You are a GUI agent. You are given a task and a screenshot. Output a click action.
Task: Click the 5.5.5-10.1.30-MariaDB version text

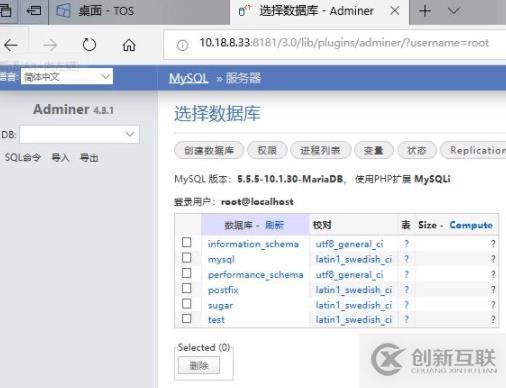coord(290,179)
